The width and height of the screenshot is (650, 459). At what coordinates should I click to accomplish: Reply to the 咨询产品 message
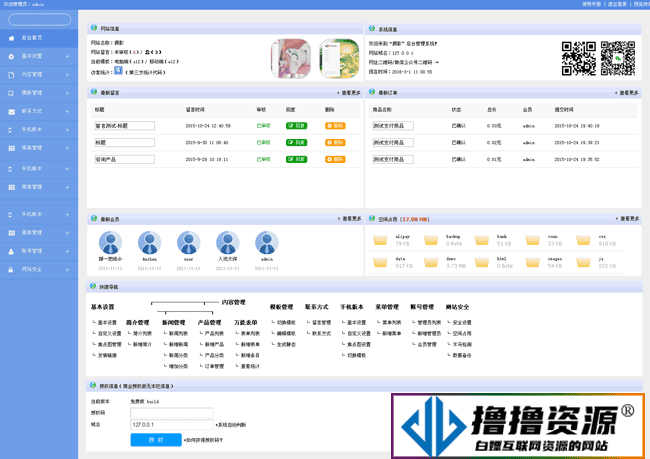pos(296,159)
